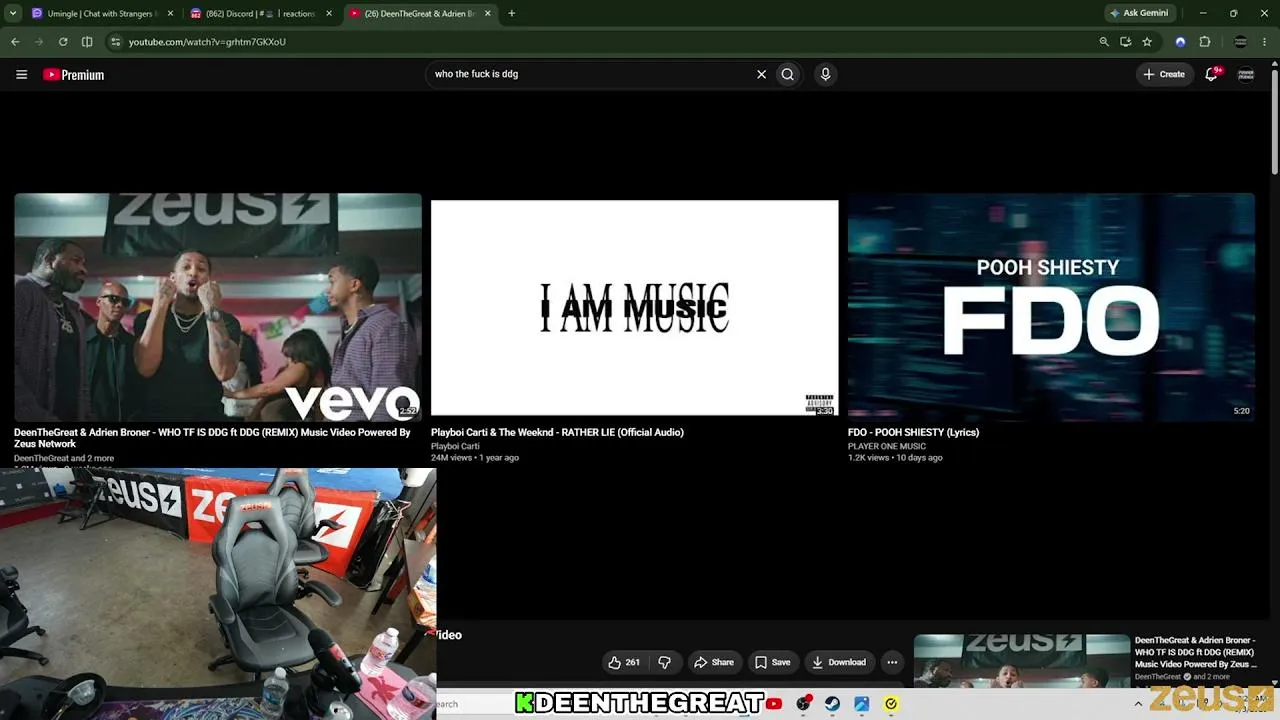Play the WHO TF IS DDG remix thumbnail
1280x720 pixels.
click(218, 307)
